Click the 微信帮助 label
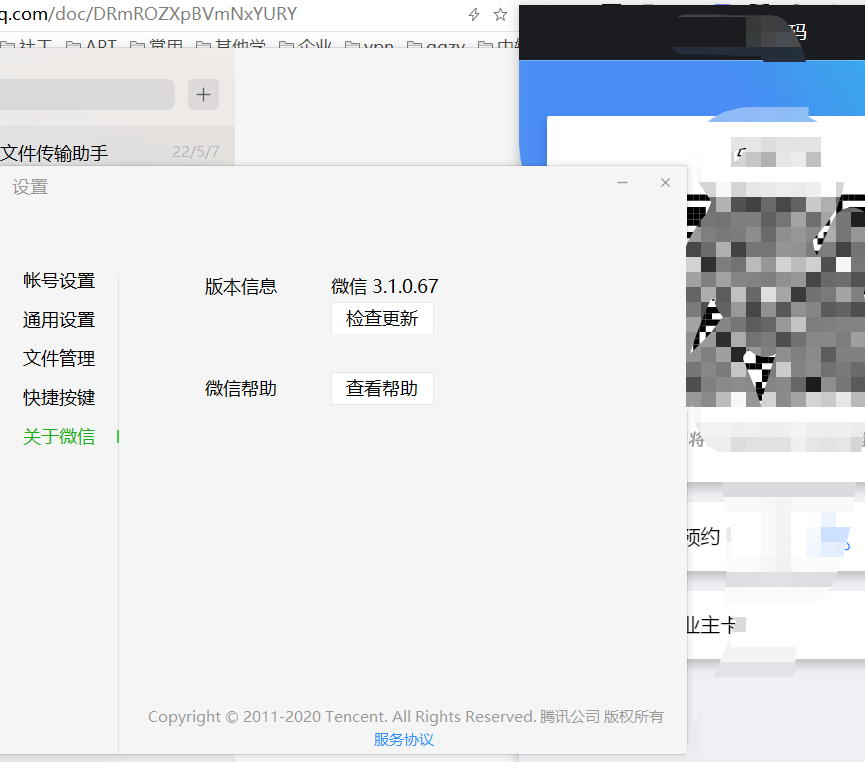Screen dimensions: 865x762 [x=241, y=388]
